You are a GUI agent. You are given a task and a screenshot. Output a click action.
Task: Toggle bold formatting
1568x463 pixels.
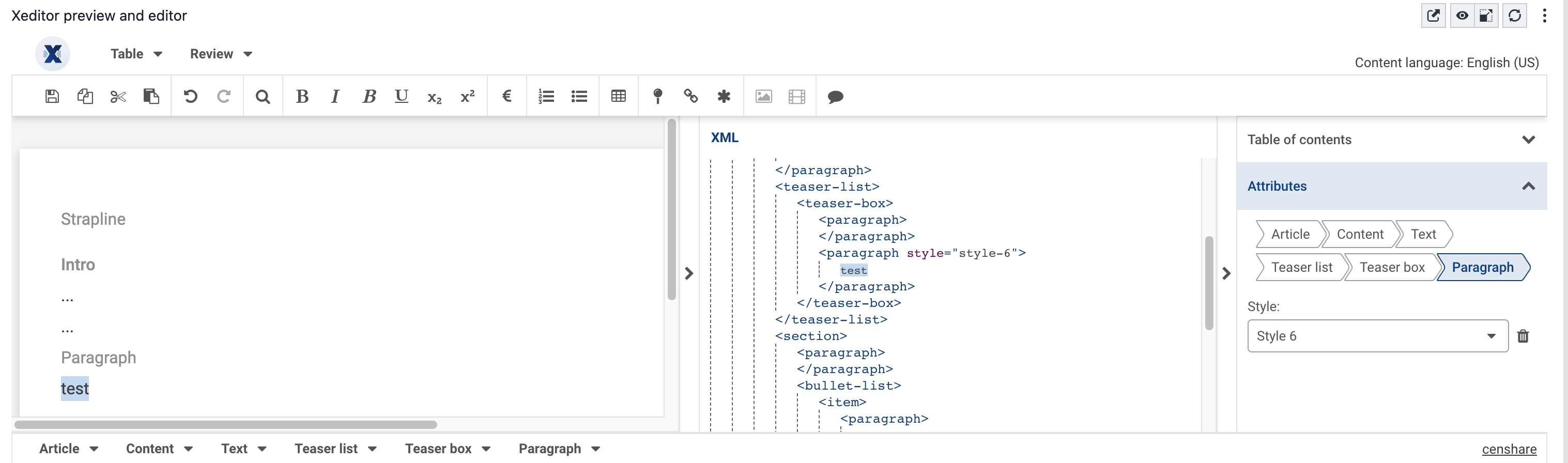[302, 96]
